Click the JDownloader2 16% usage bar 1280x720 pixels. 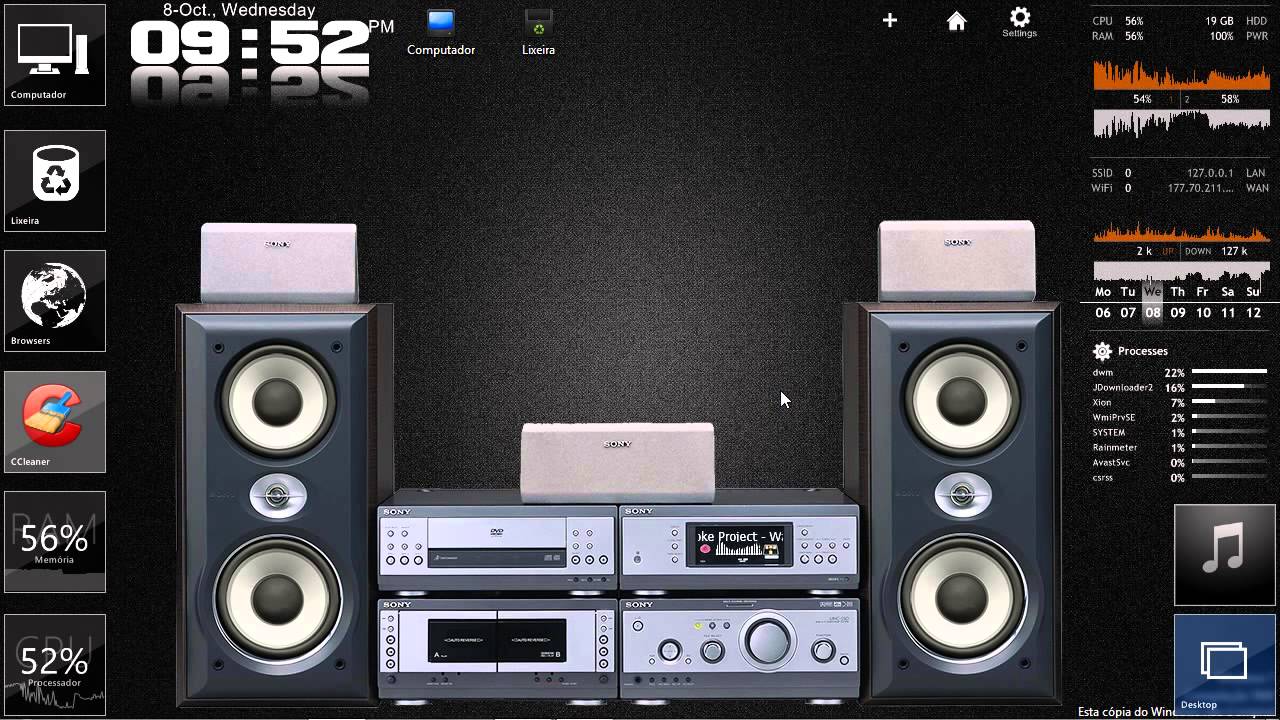coord(1230,387)
